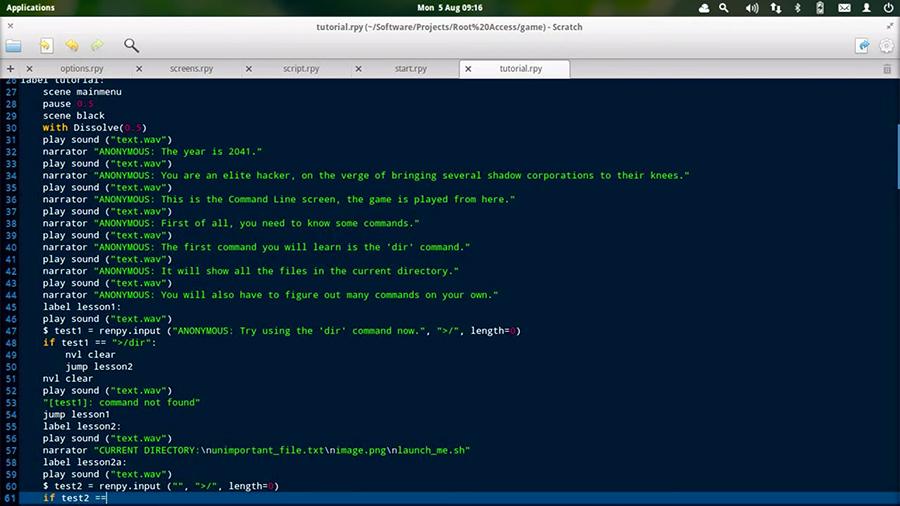
Task: Open the Find magnifier in the toolbar
Action: (131, 45)
